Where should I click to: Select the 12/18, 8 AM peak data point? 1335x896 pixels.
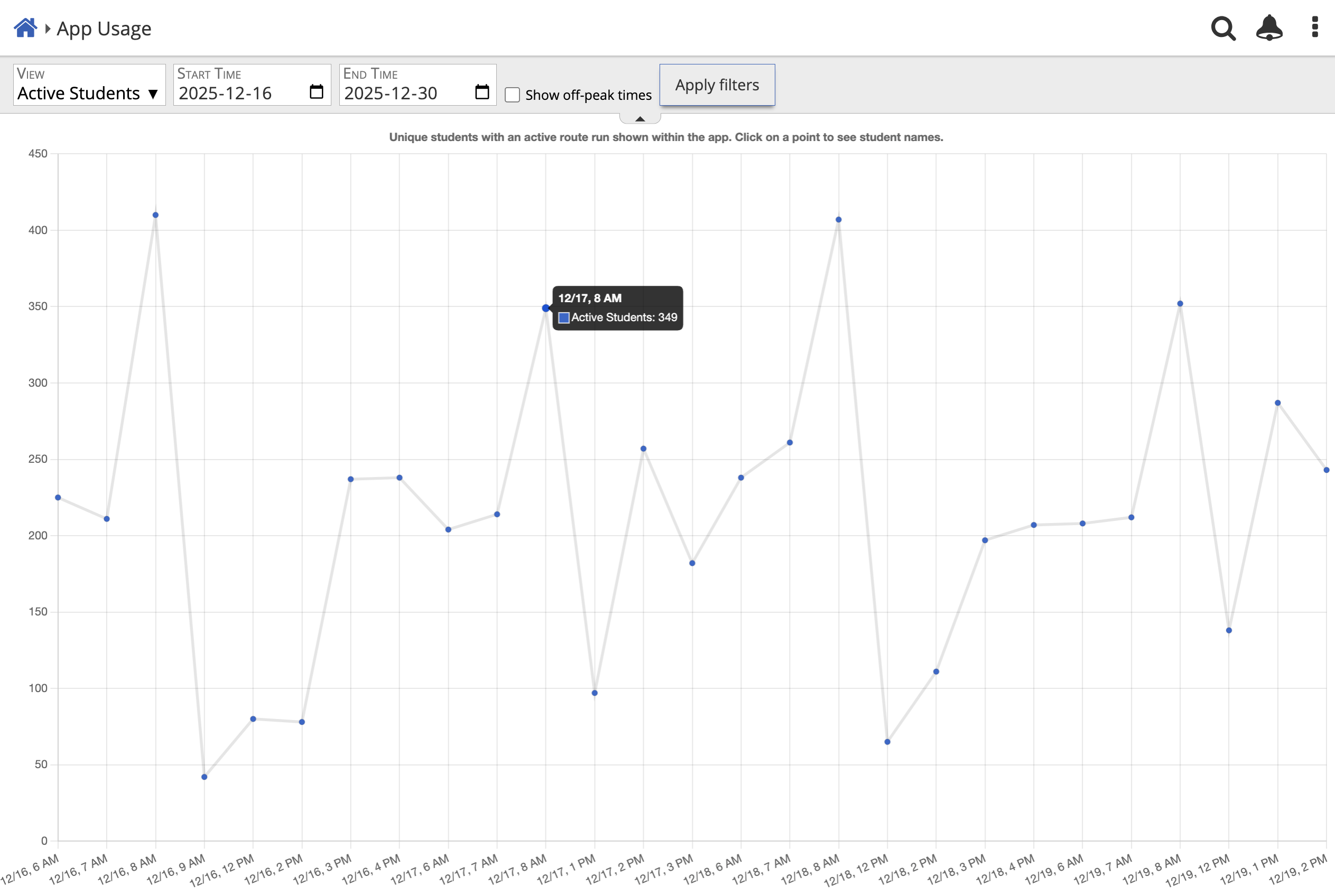point(838,220)
